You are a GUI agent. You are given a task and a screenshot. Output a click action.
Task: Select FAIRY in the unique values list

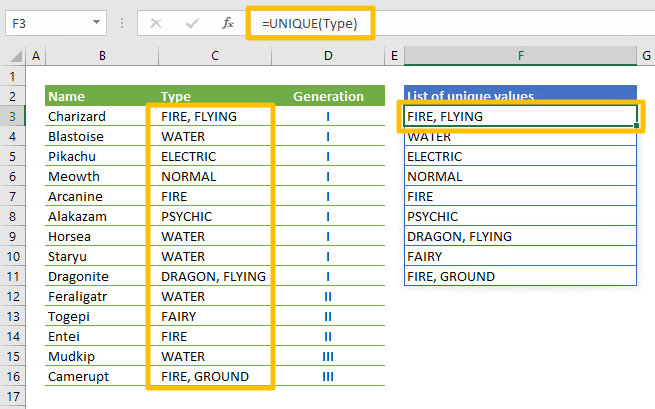(520, 257)
